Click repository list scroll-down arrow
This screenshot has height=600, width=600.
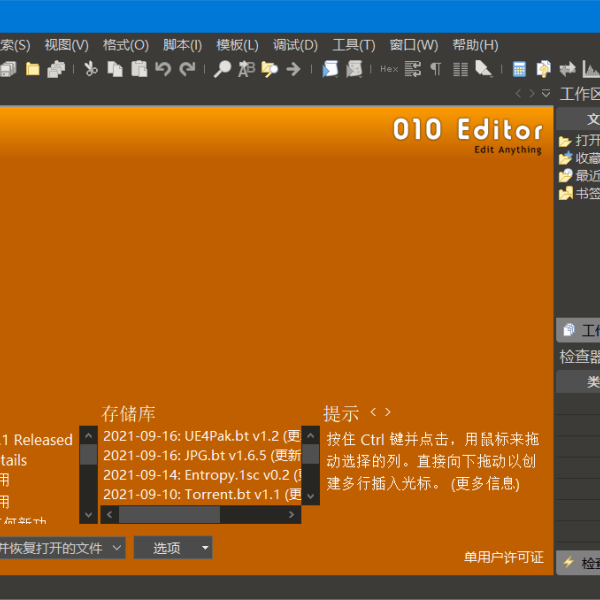[x=311, y=496]
